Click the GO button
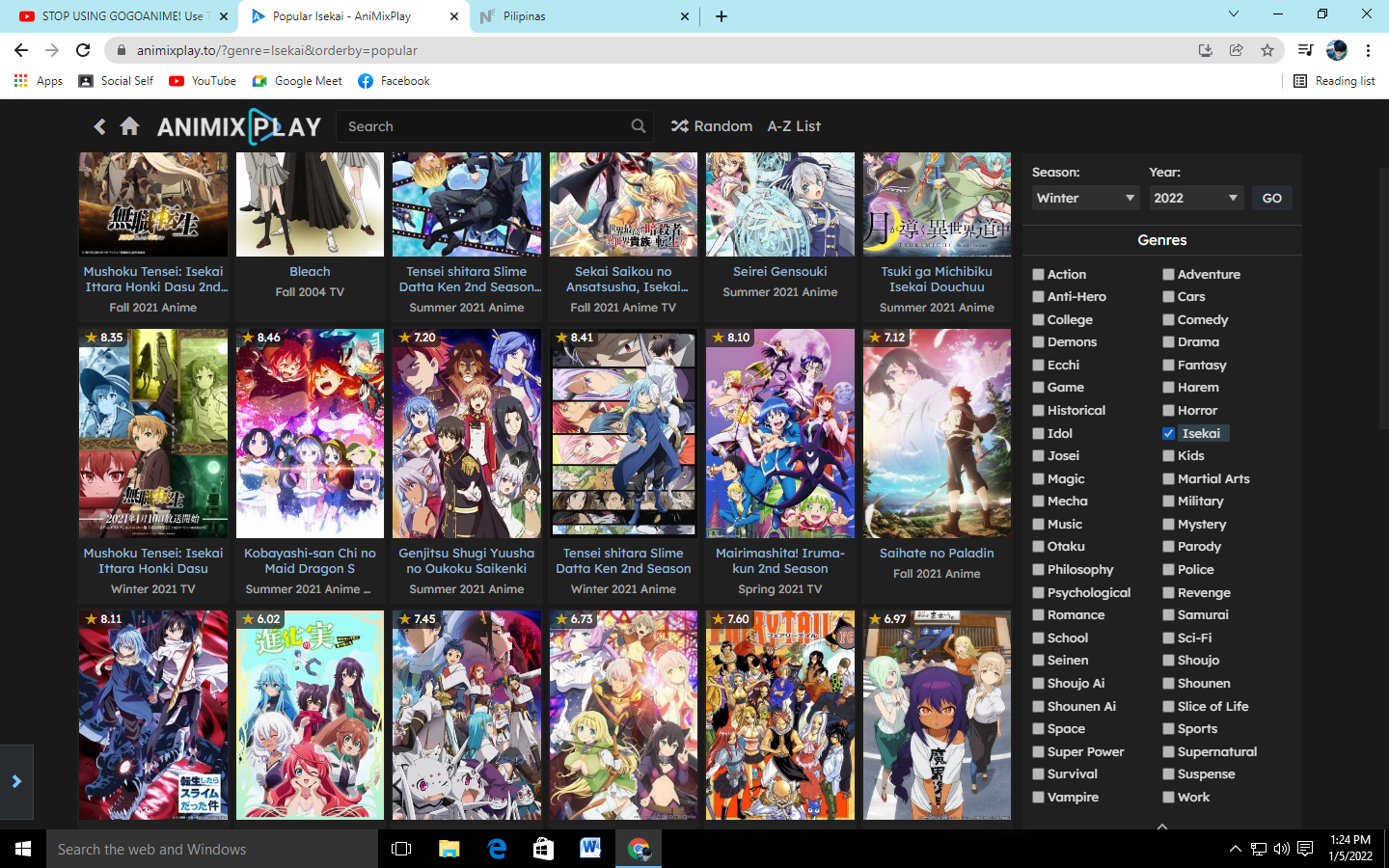 pos(1272,198)
